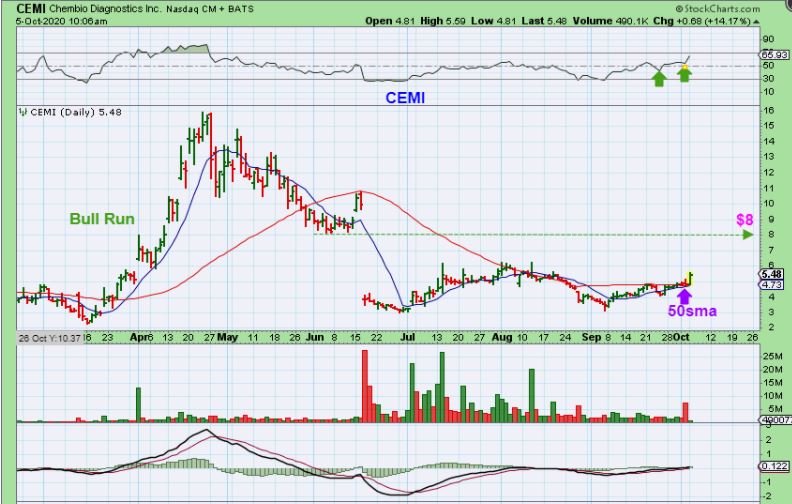This screenshot has height=504, width=792.
Task: Click the Open 4.81 quote value
Action: pyautogui.click(x=390, y=21)
